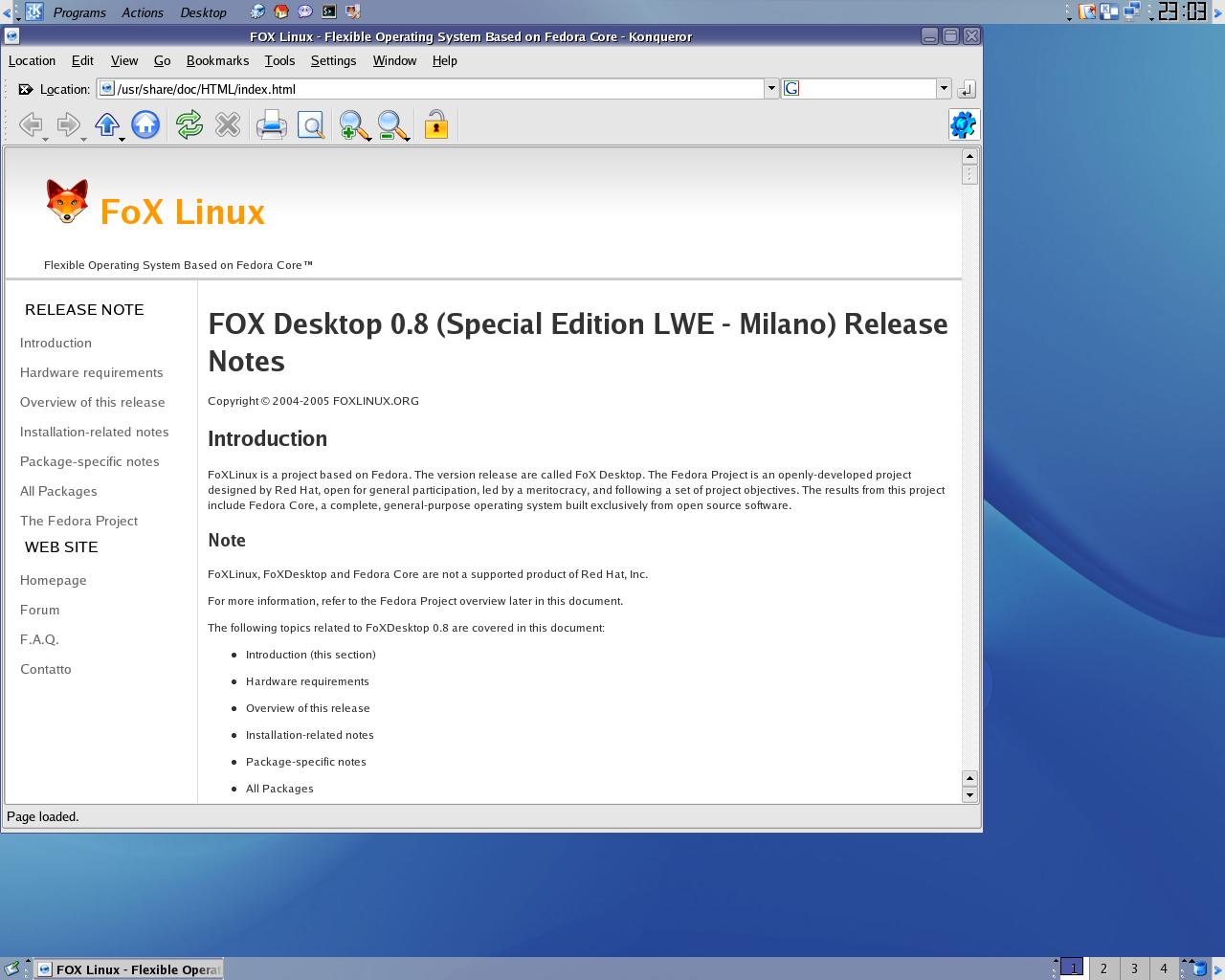The width and height of the screenshot is (1225, 980).
Task: Open Find in page magnifier icon
Action: [x=311, y=124]
